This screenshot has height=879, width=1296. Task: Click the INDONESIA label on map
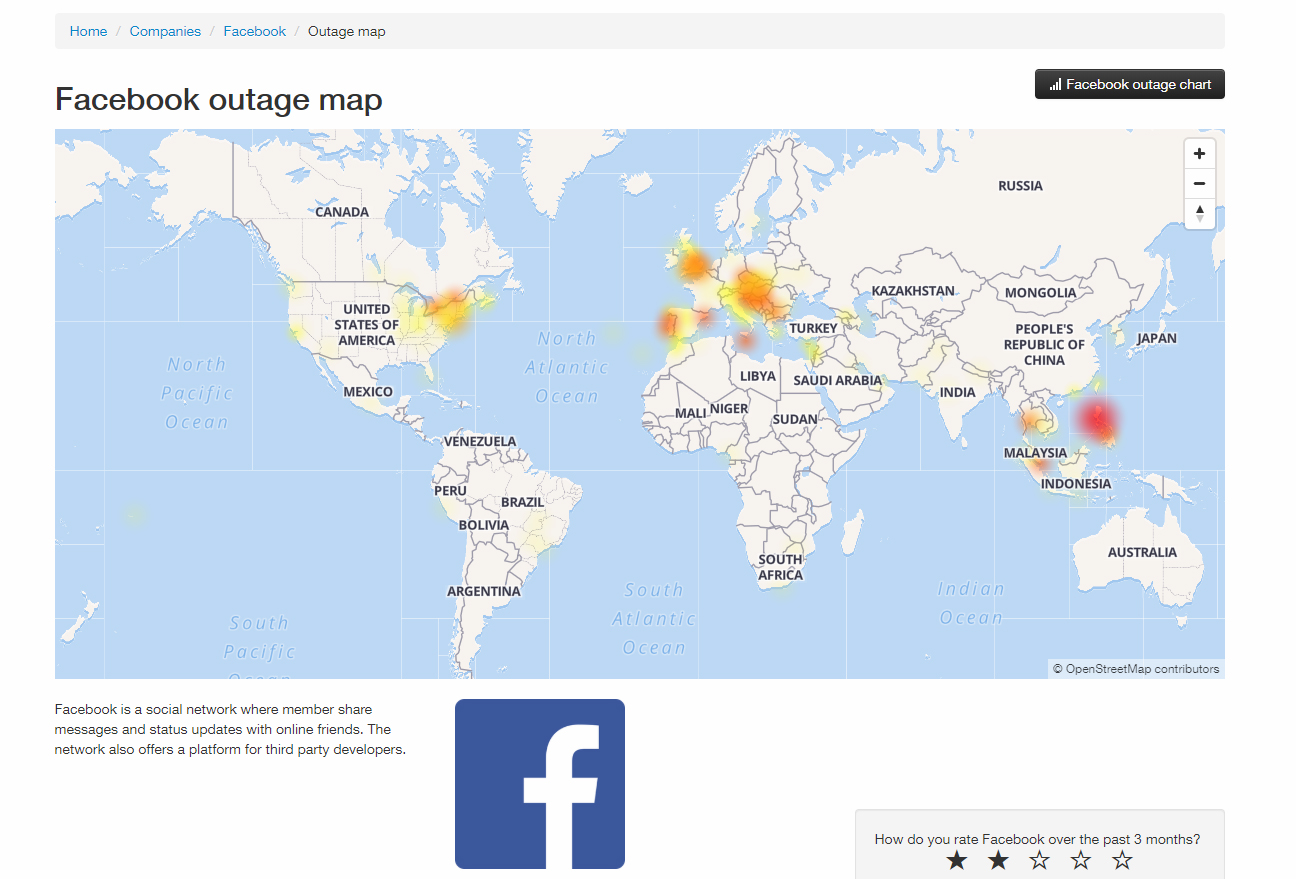(1076, 484)
